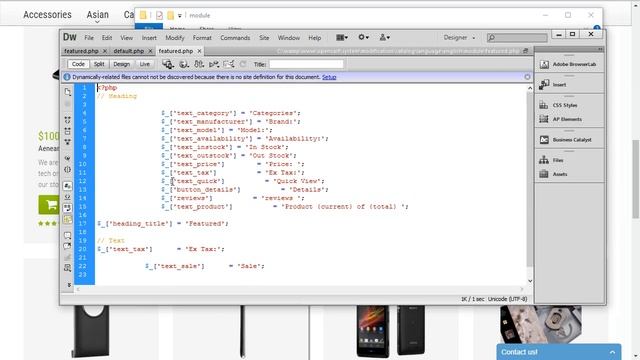Open the File menu in Dreamweaver

pos(89,38)
